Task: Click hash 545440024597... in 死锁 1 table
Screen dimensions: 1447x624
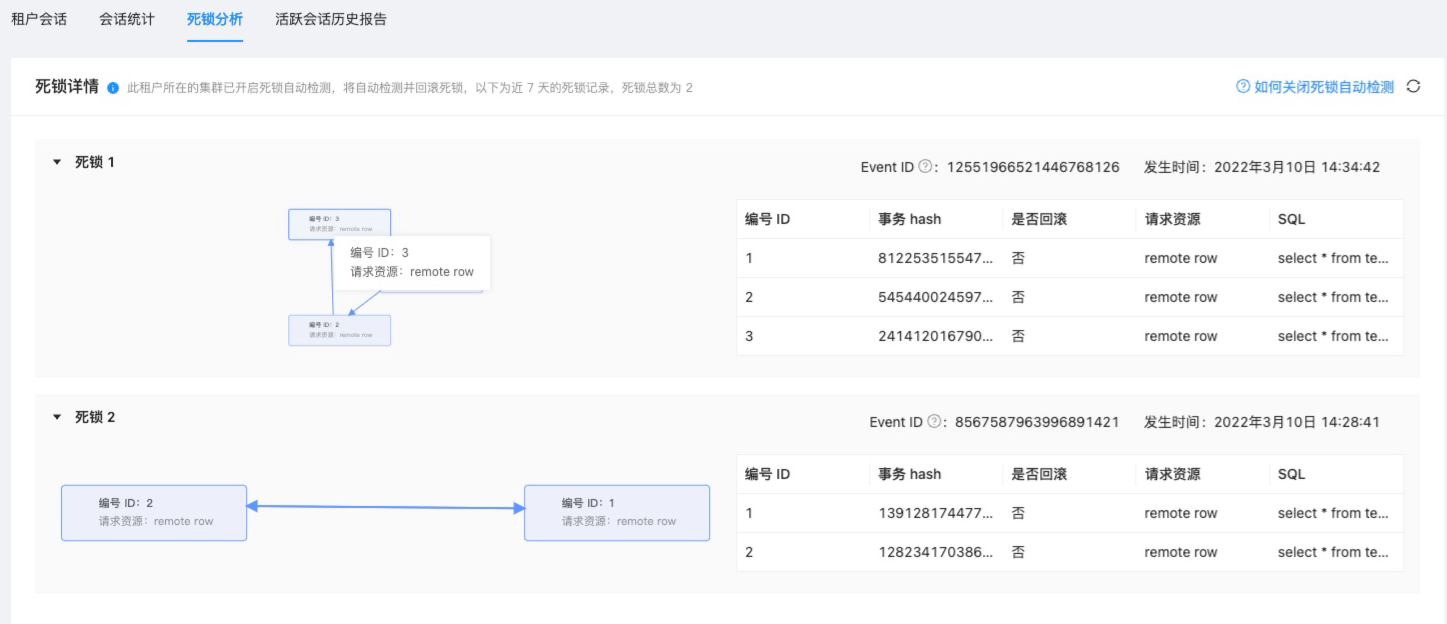Action: pyautogui.click(x=936, y=297)
